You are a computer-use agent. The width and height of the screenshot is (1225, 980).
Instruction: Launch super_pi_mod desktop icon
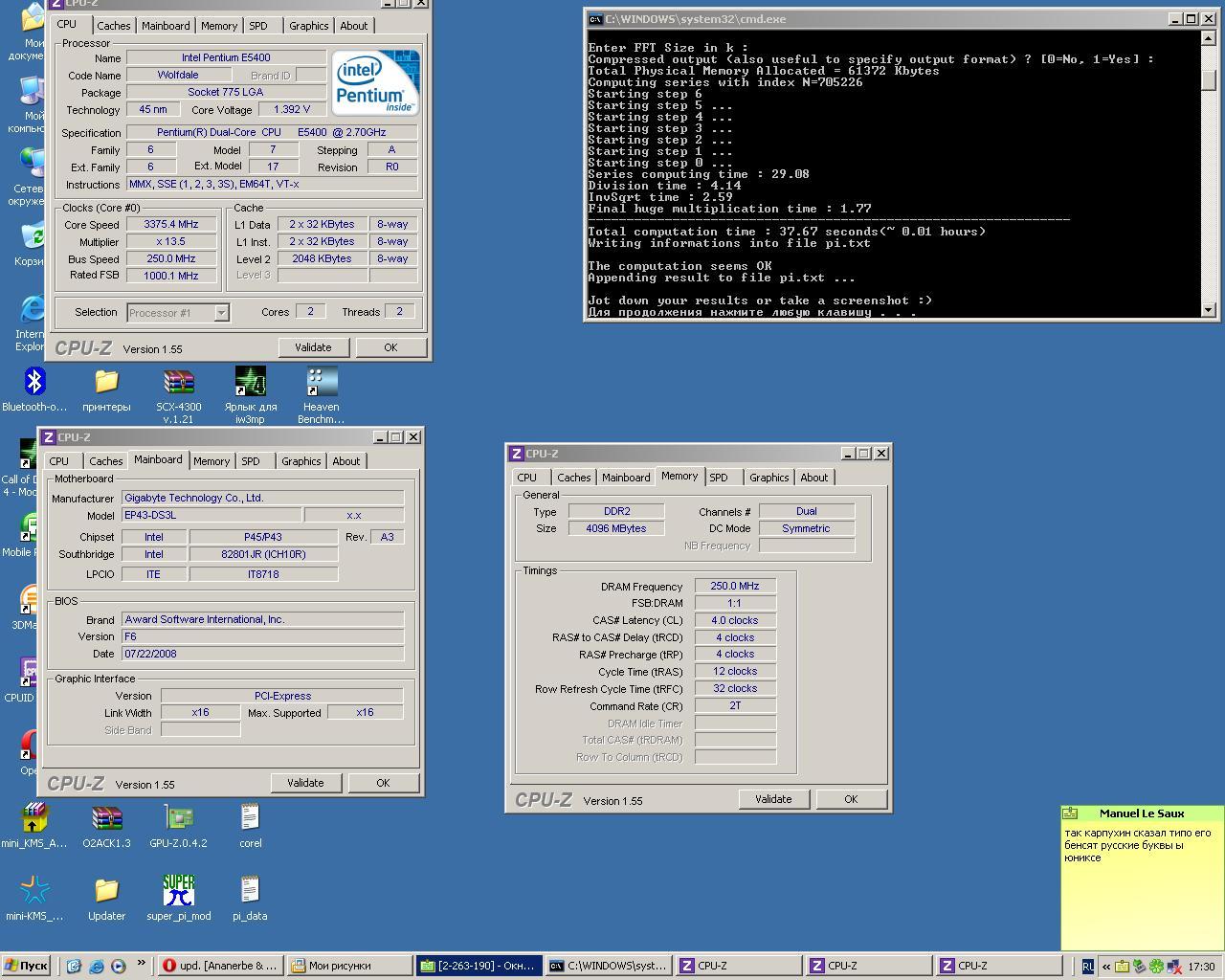[178, 891]
